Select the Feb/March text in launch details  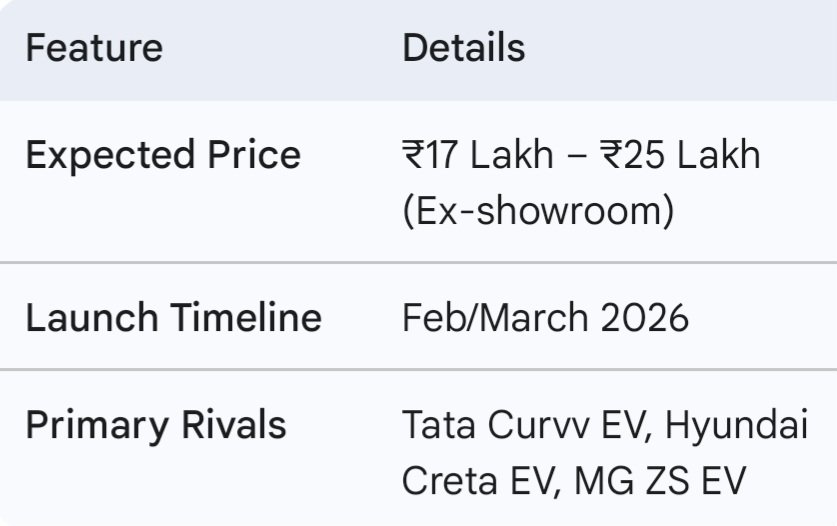coord(496,318)
